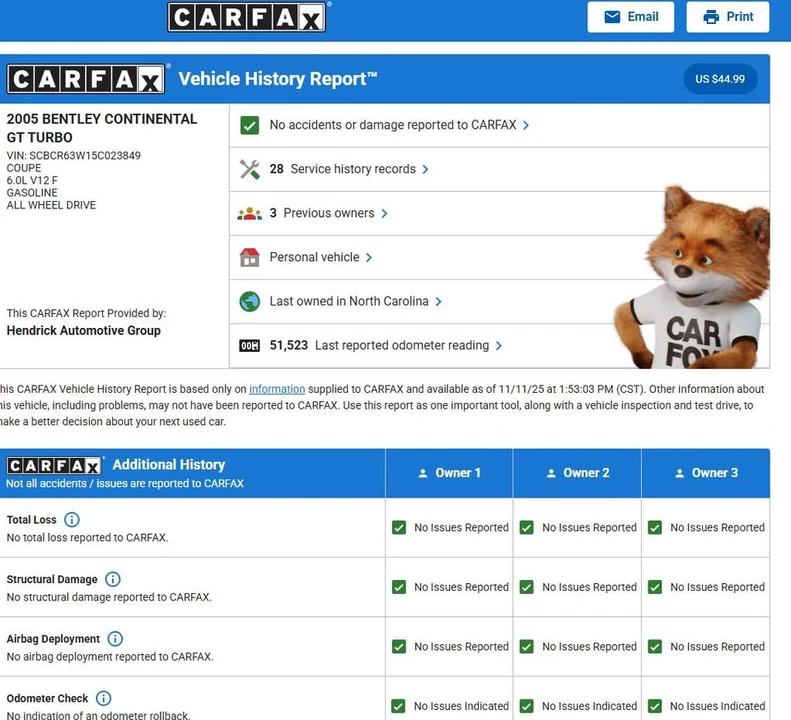Viewport: 791px width, 720px height.
Task: Select the Owner 2 column header
Action: 577,473
